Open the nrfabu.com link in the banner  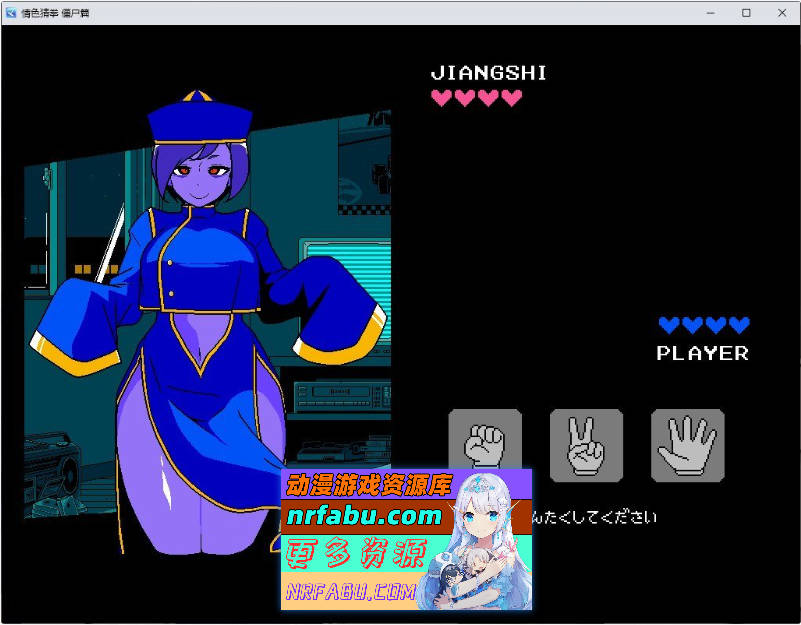(x=363, y=516)
